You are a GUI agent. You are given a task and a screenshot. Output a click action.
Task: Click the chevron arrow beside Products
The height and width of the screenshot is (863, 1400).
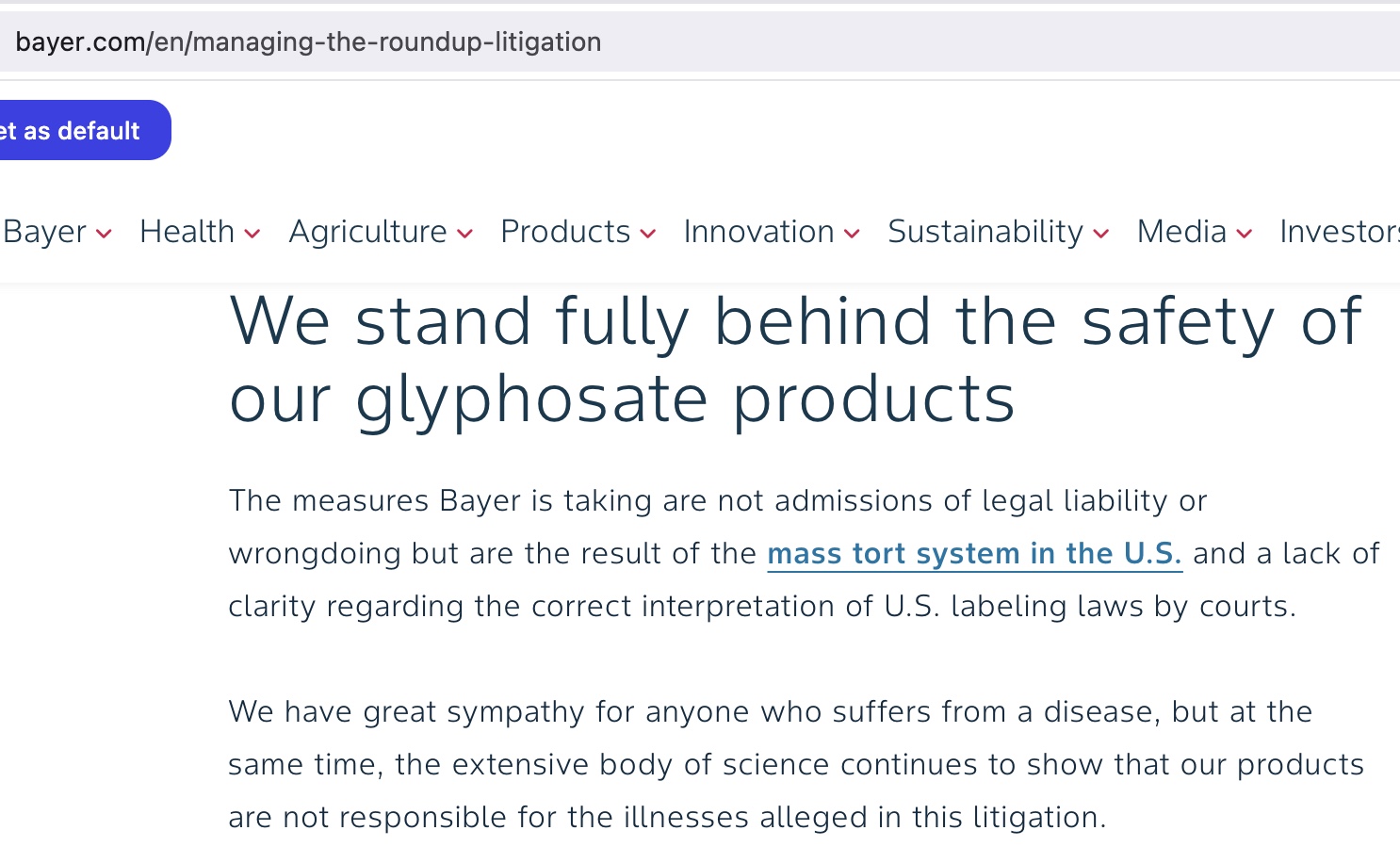pyautogui.click(x=647, y=234)
